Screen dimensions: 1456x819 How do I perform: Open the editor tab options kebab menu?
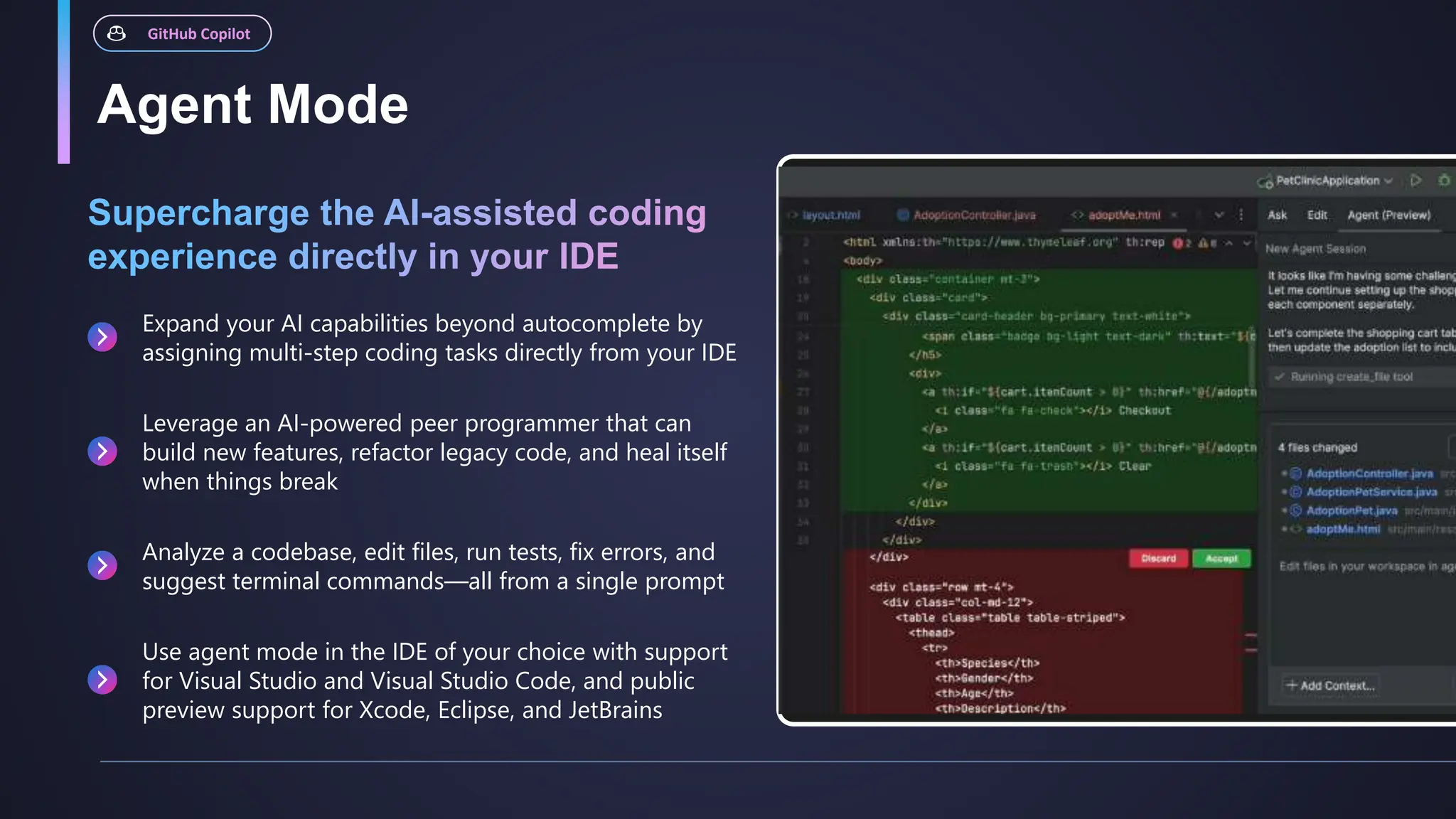[x=1241, y=215]
